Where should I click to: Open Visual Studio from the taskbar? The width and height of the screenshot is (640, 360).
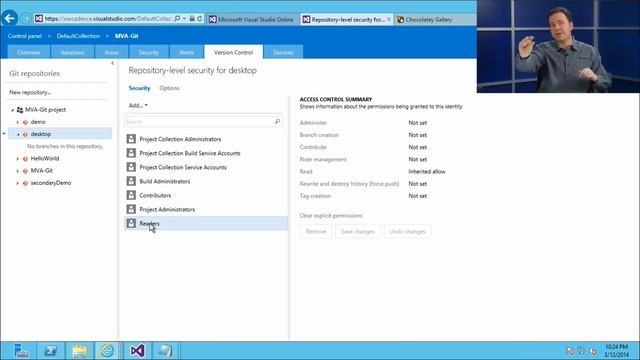point(137,351)
